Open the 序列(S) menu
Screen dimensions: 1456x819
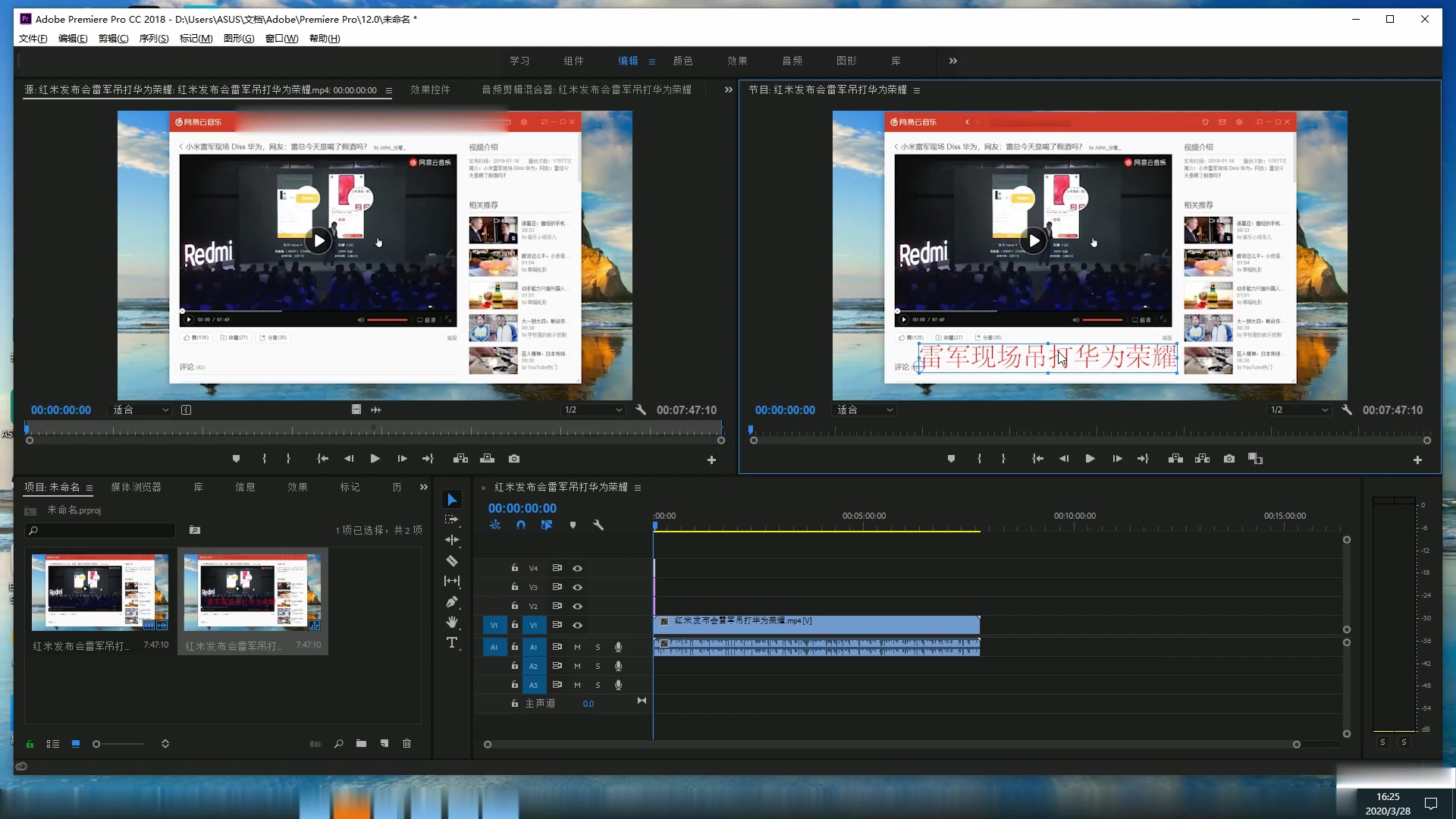pos(153,39)
